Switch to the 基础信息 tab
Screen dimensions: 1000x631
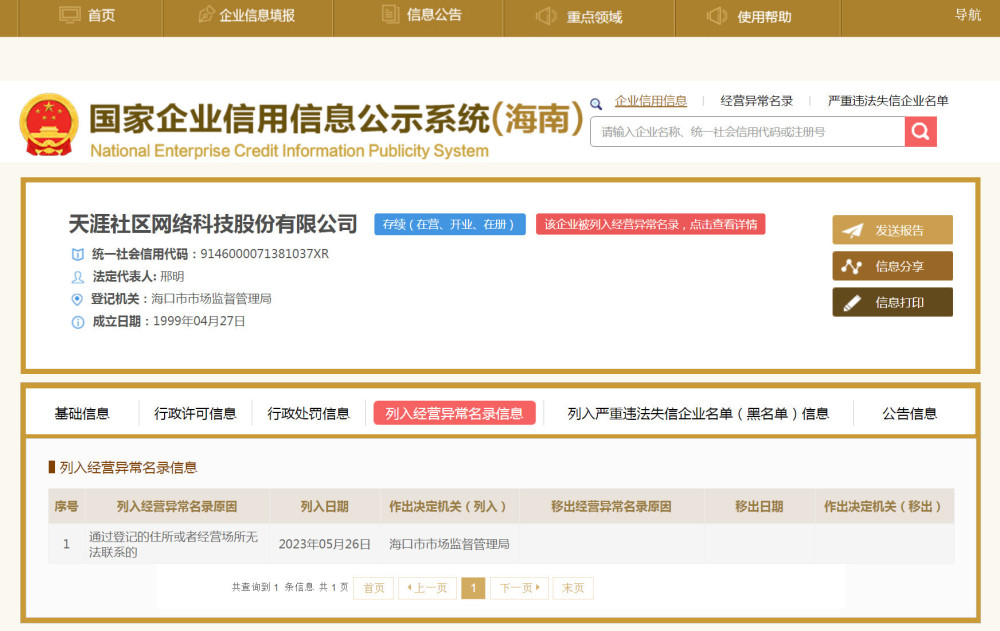point(82,413)
